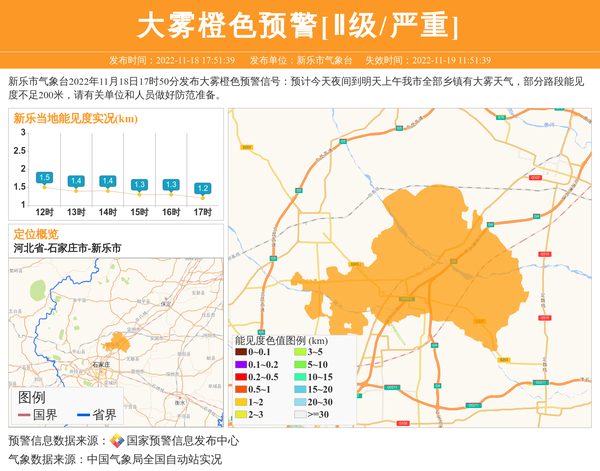The image size is (600, 471).
Task: Click the 石家庄 city label on overview map
Action: [99, 366]
